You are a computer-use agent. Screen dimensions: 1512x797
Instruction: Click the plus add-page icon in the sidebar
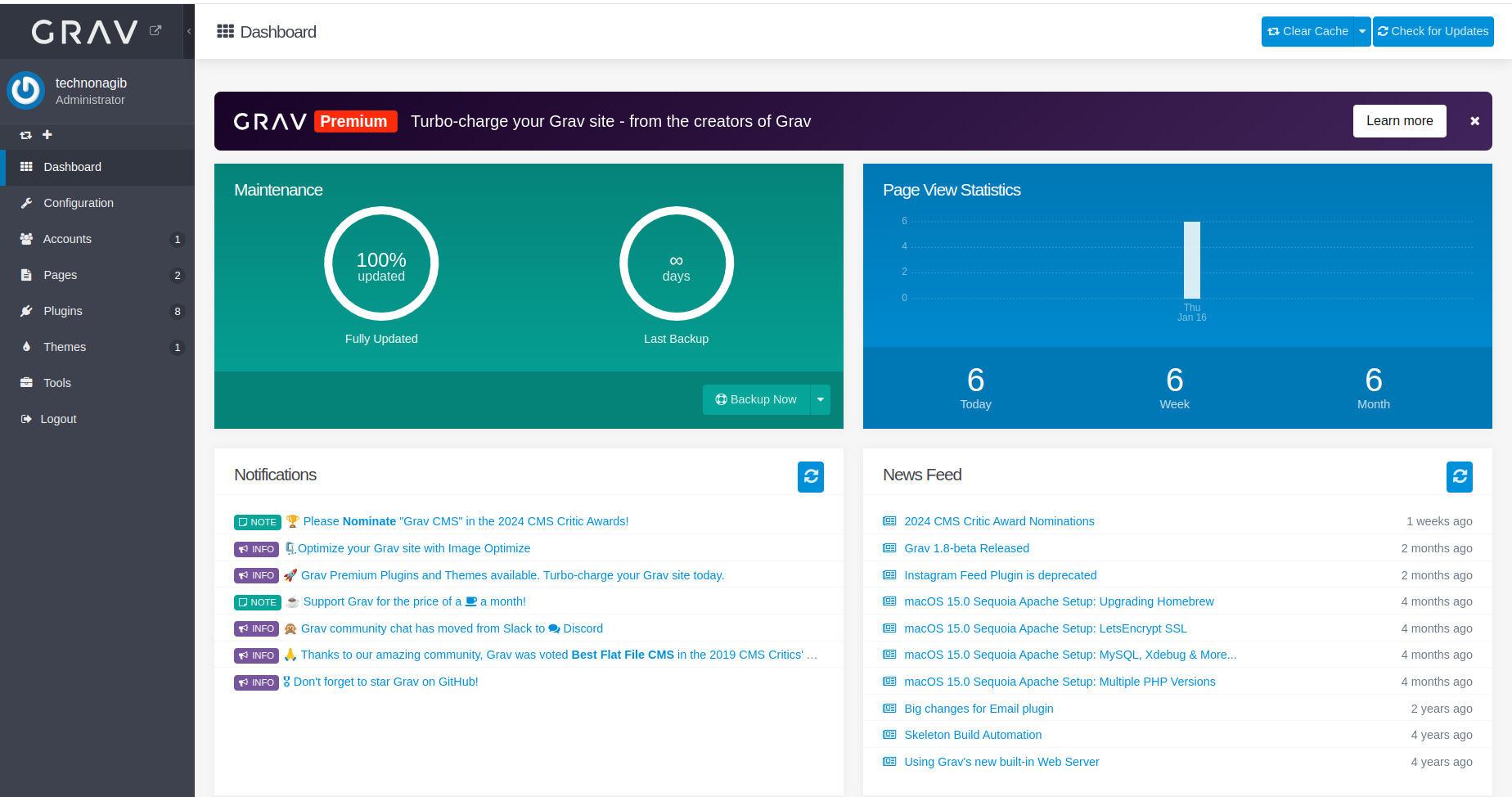point(47,134)
